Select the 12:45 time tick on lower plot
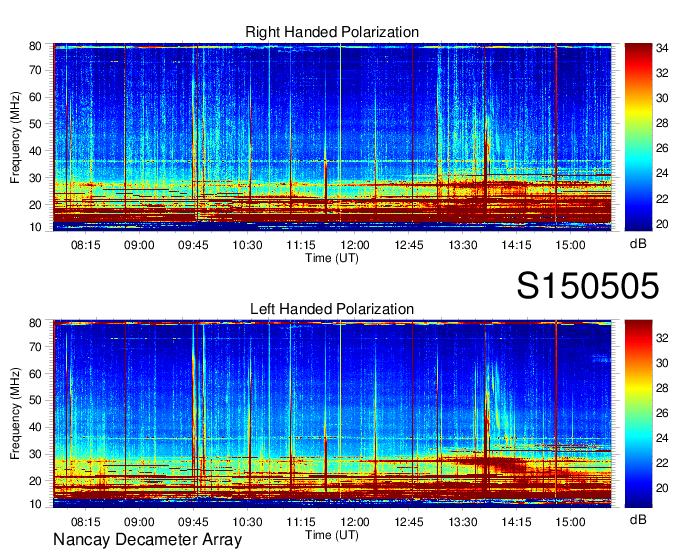Viewport: 680px width, 552px height. 409,522
